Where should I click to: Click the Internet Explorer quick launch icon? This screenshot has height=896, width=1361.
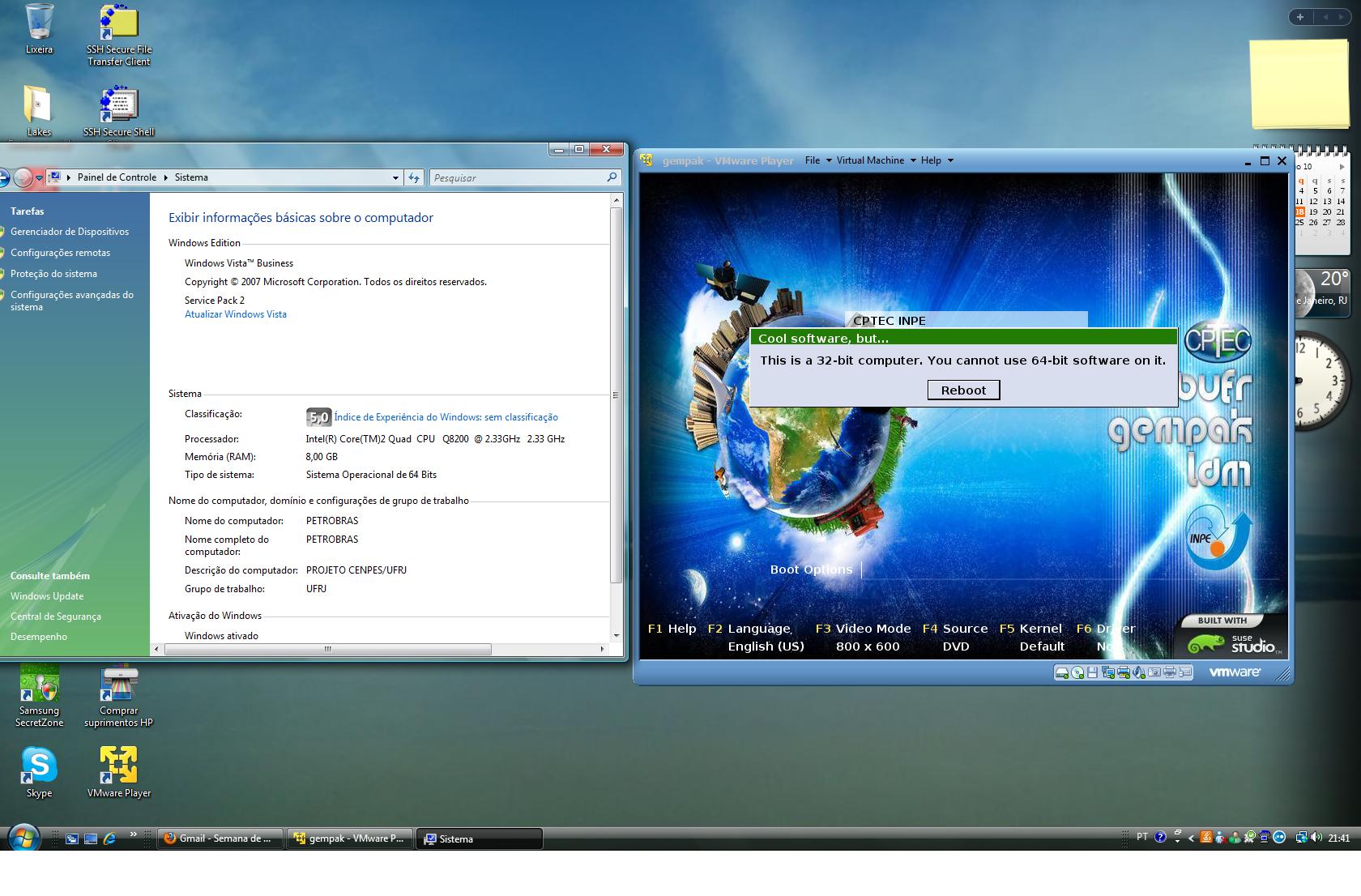point(109,838)
